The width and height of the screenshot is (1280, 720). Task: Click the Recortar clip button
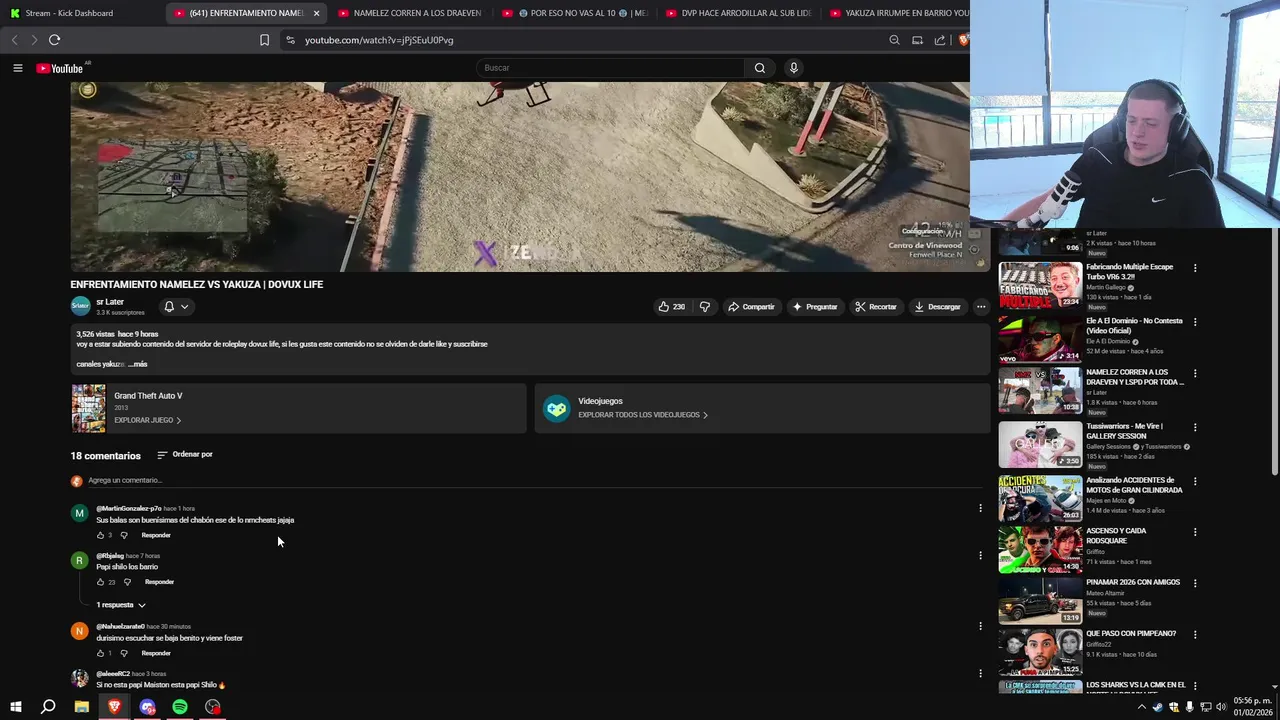click(876, 307)
